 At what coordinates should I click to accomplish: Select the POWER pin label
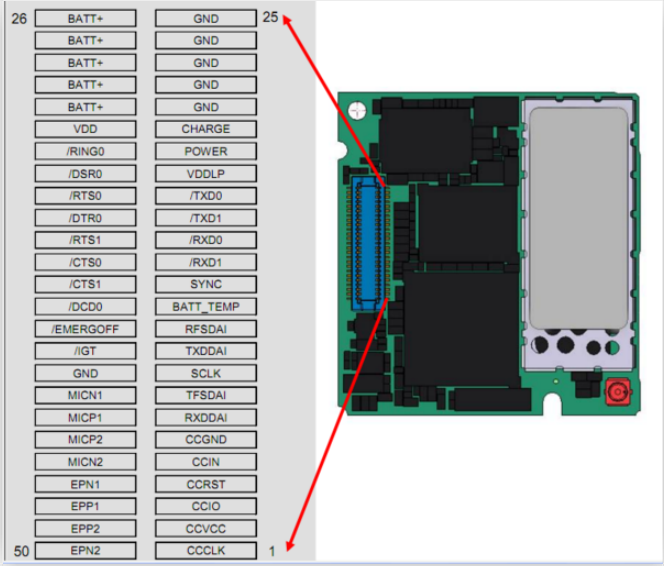206,151
